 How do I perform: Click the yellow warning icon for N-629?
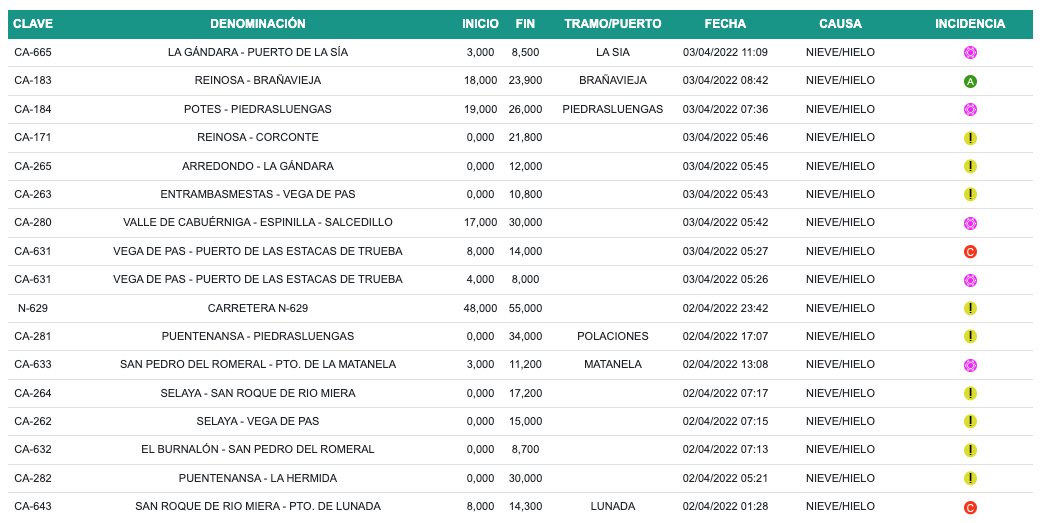970,308
